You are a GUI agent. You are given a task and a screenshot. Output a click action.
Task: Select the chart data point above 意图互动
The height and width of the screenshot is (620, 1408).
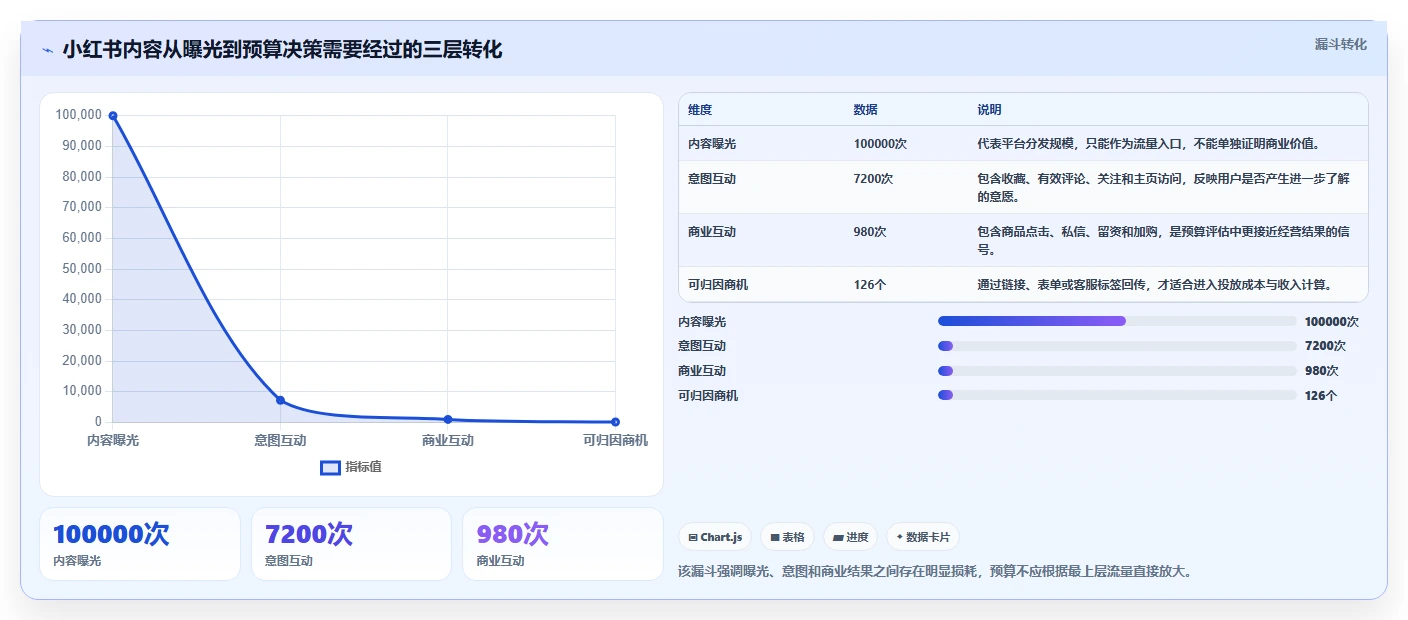[280, 400]
